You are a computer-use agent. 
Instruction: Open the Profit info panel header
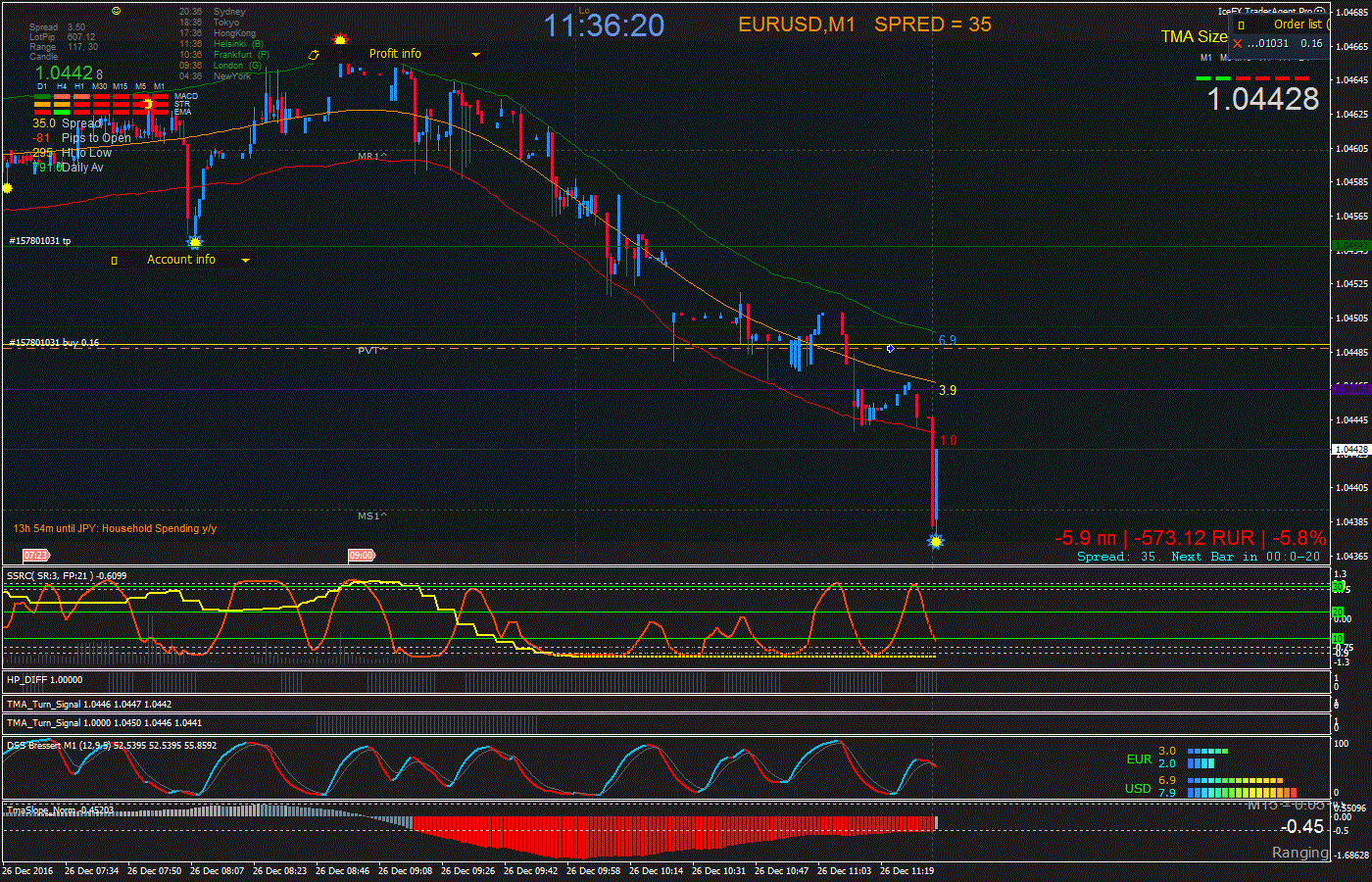[x=395, y=54]
